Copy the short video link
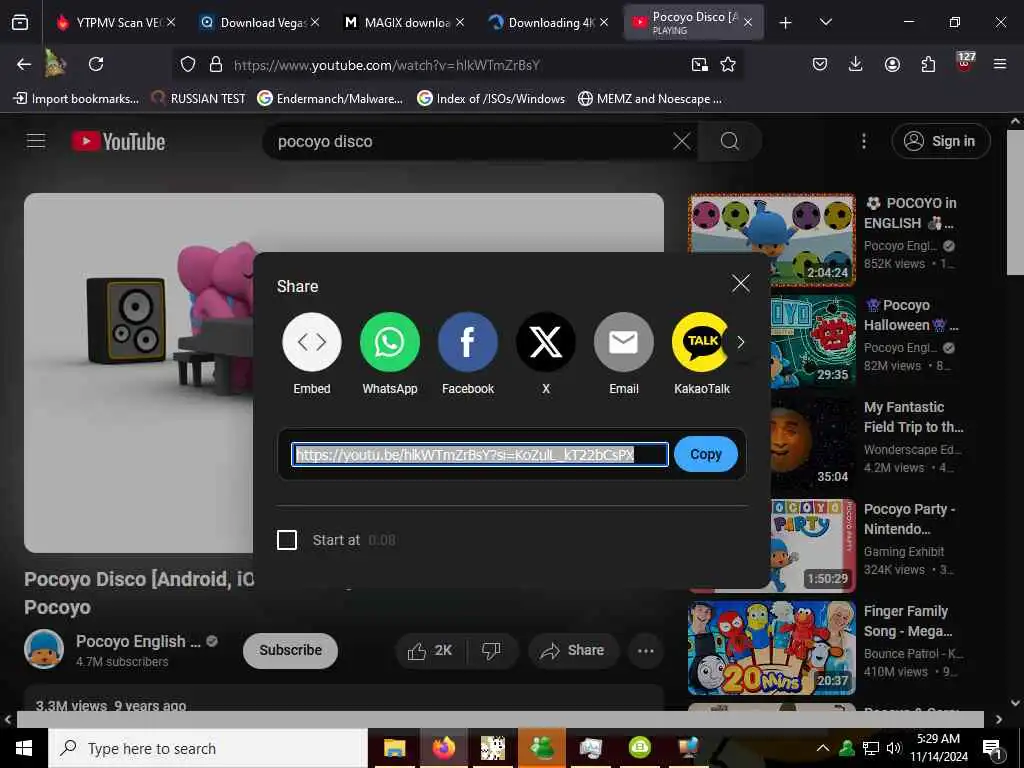Viewport: 1024px width, 768px height. (x=706, y=454)
